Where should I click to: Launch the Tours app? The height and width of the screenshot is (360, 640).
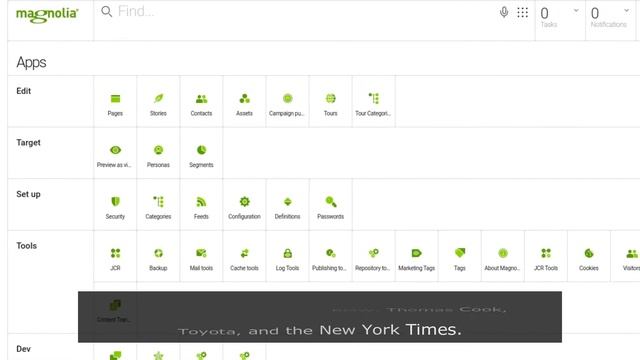point(331,102)
